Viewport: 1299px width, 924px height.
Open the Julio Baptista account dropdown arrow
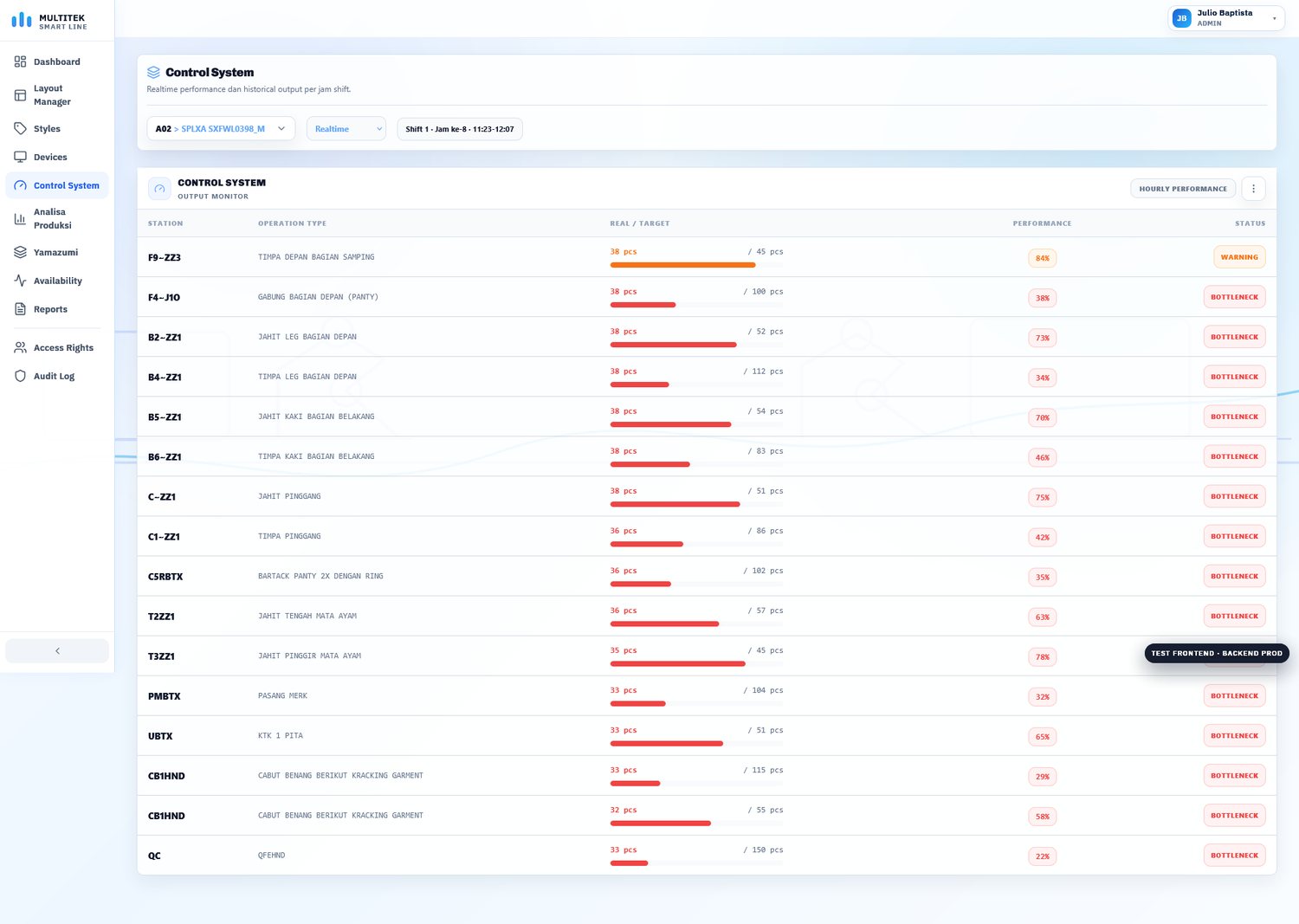(x=1274, y=18)
